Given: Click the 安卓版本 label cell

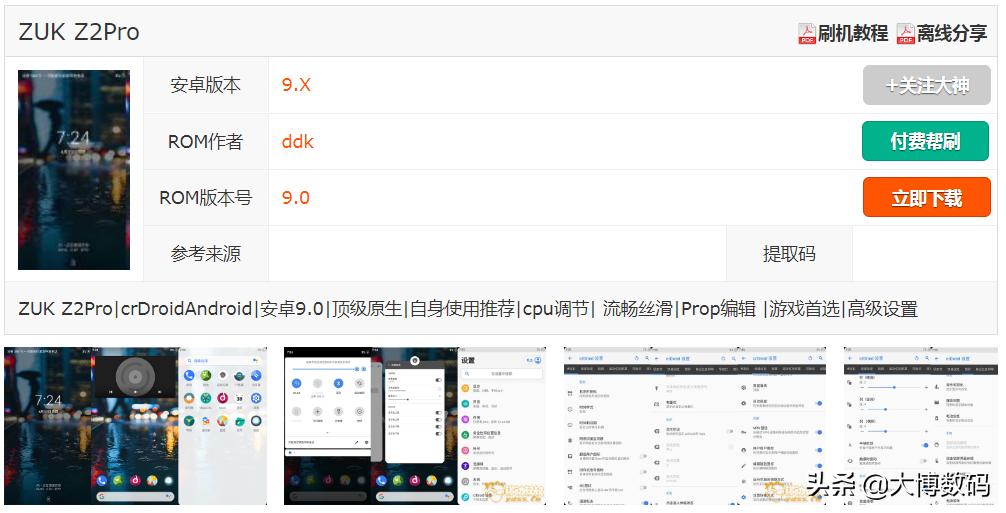Looking at the screenshot, I should click(x=205, y=85).
